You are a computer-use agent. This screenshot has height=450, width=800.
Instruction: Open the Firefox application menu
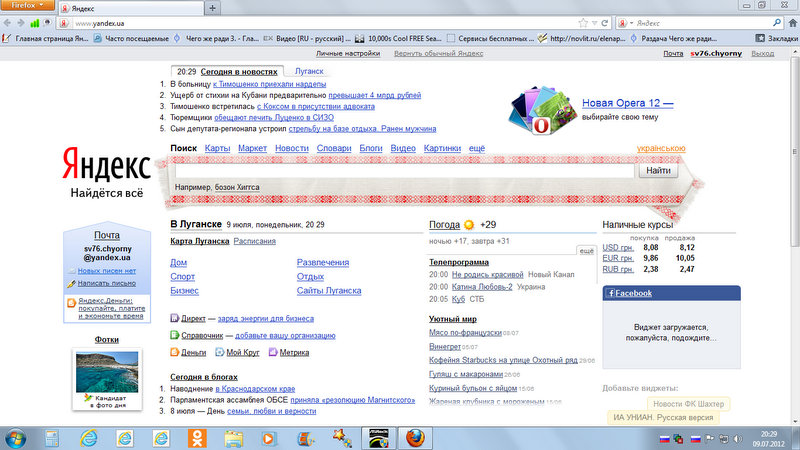pos(28,5)
